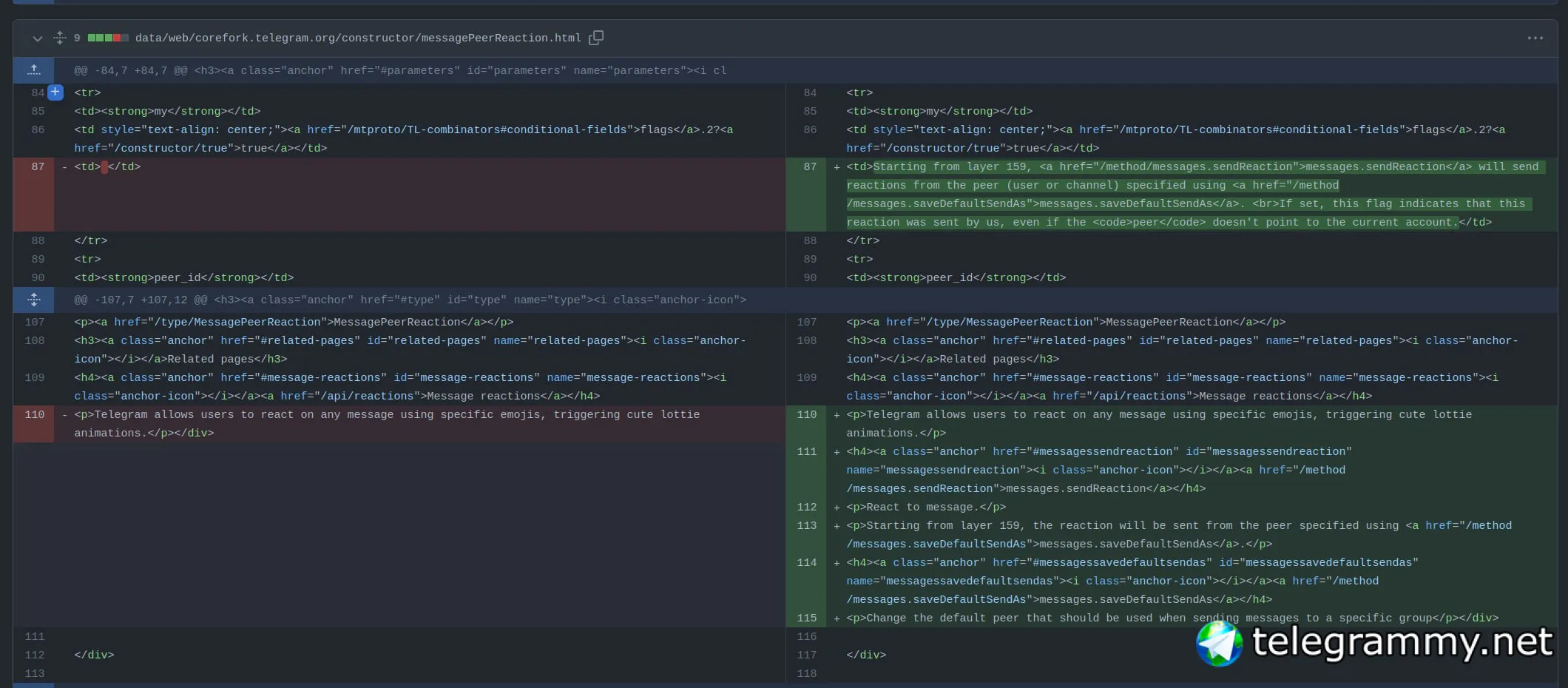
Task: Click the expand all lines icon in file header
Action: 60,38
